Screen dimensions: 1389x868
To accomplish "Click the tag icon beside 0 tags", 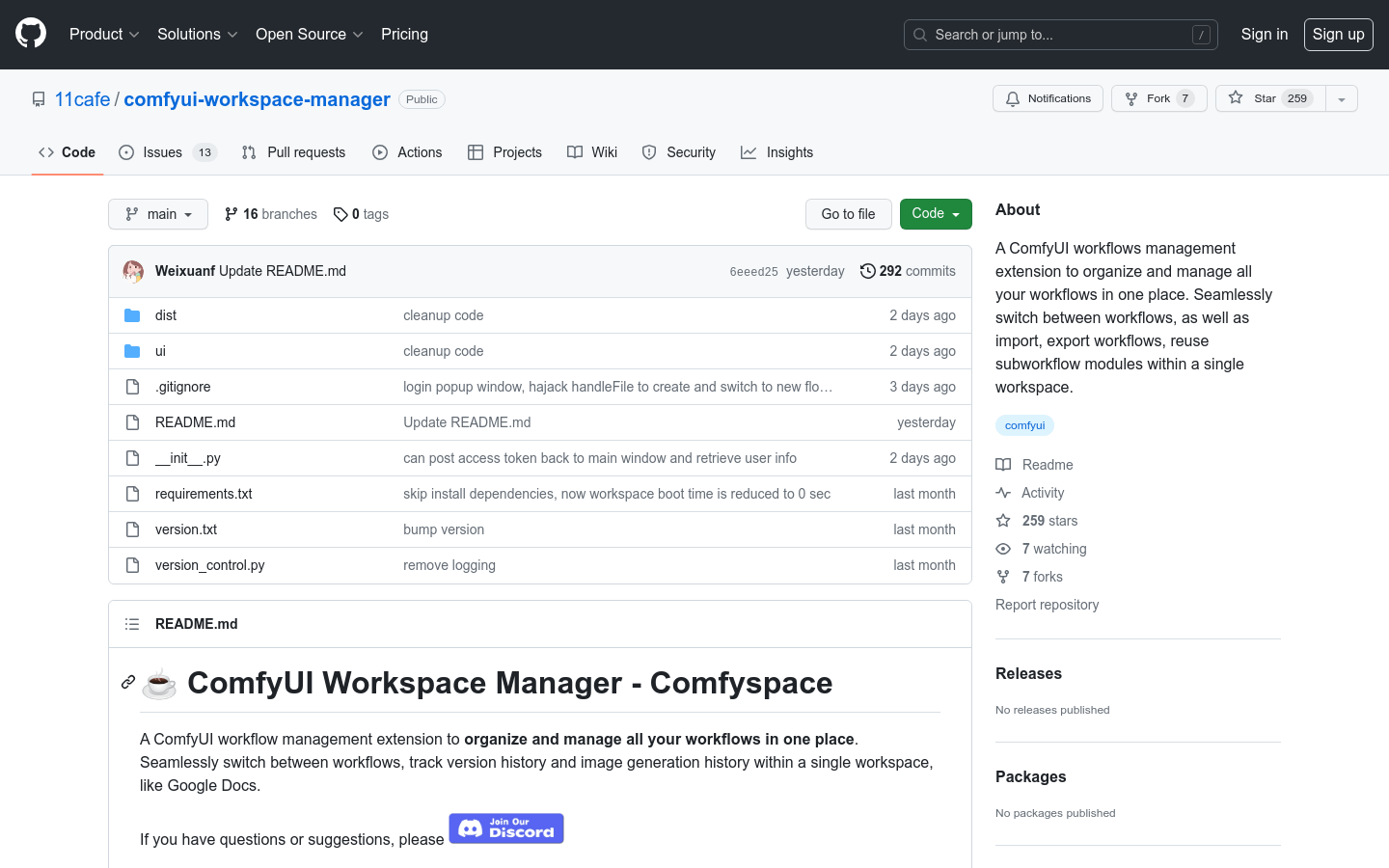I will tap(340, 214).
